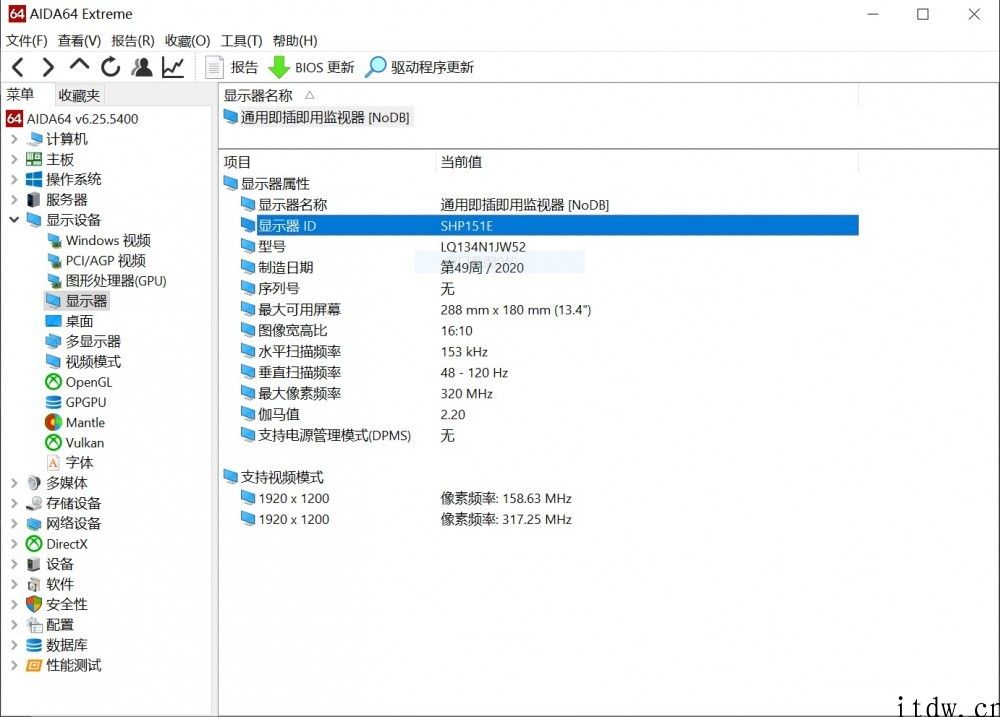This screenshot has width=1000, height=717.
Task: Click the 存储设备 storage icon
Action: pos(34,503)
